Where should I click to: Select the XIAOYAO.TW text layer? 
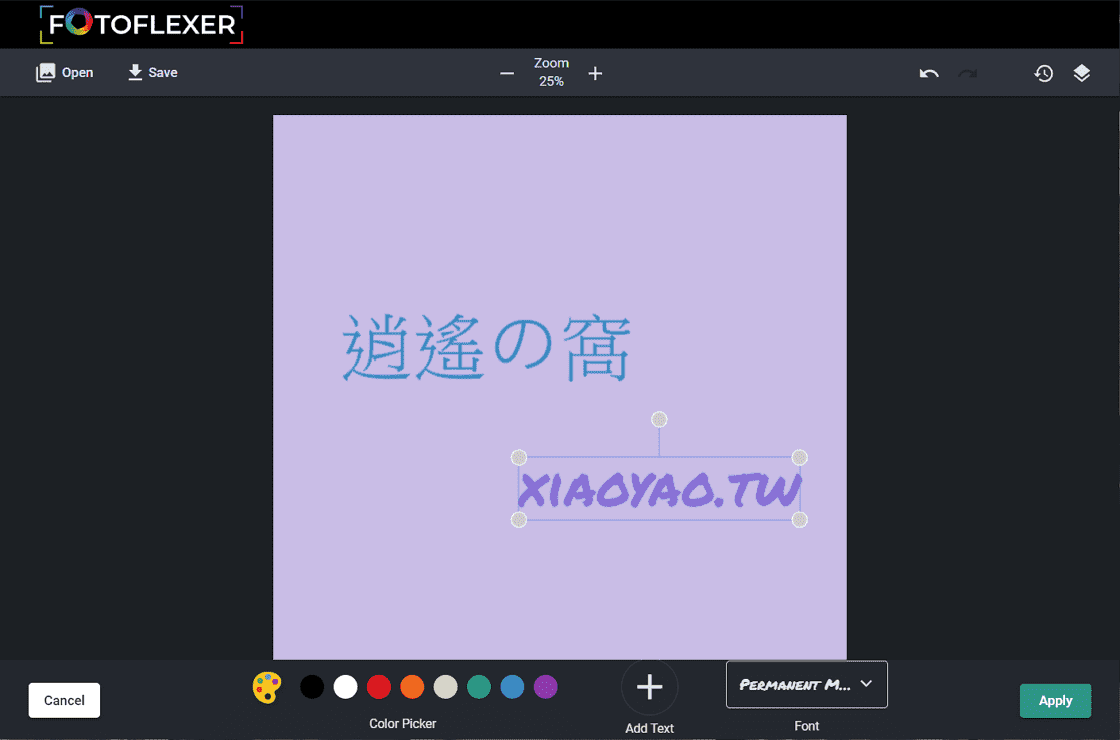[x=659, y=488]
